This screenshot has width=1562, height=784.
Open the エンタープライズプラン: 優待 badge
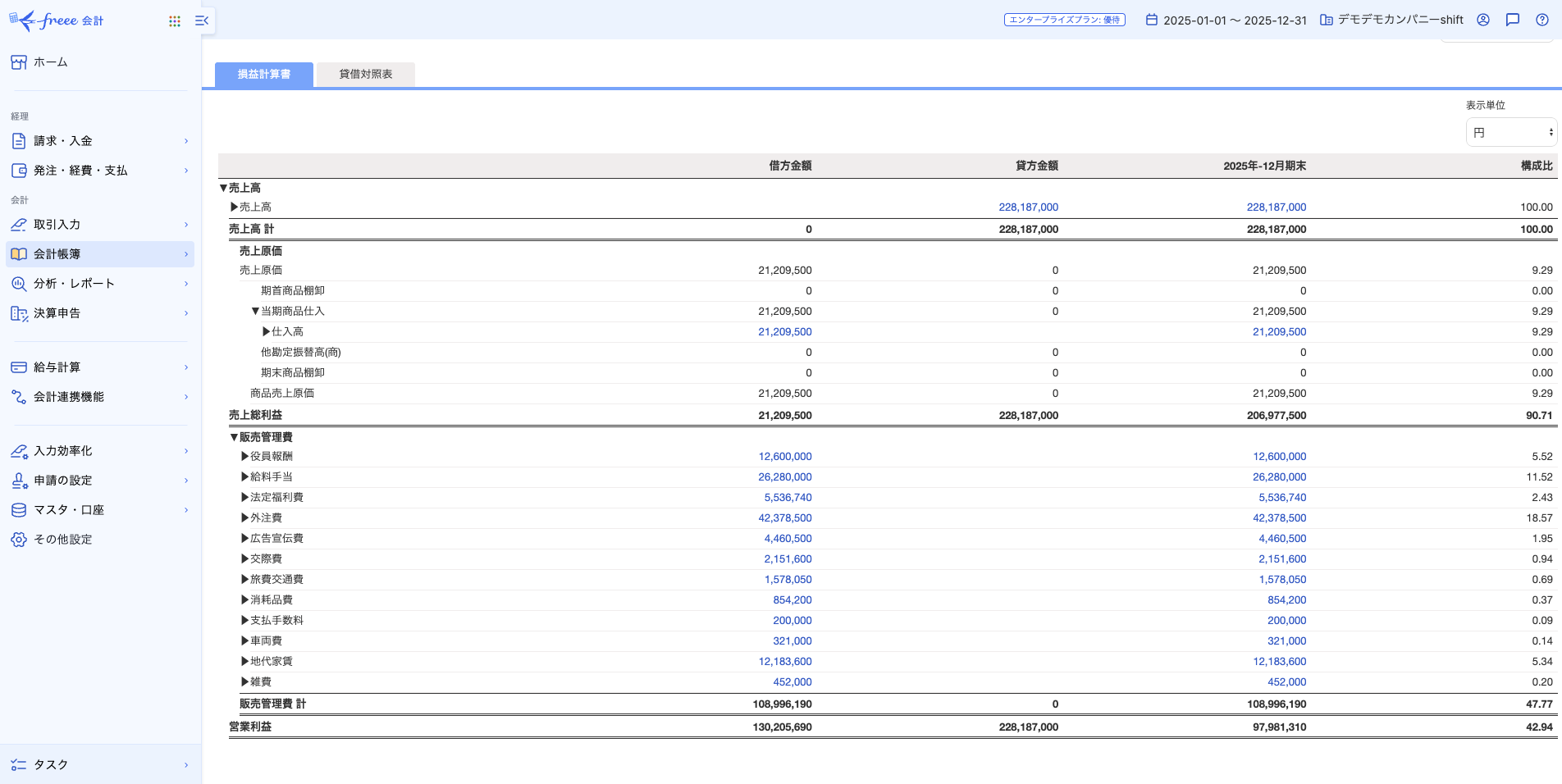point(1064,19)
